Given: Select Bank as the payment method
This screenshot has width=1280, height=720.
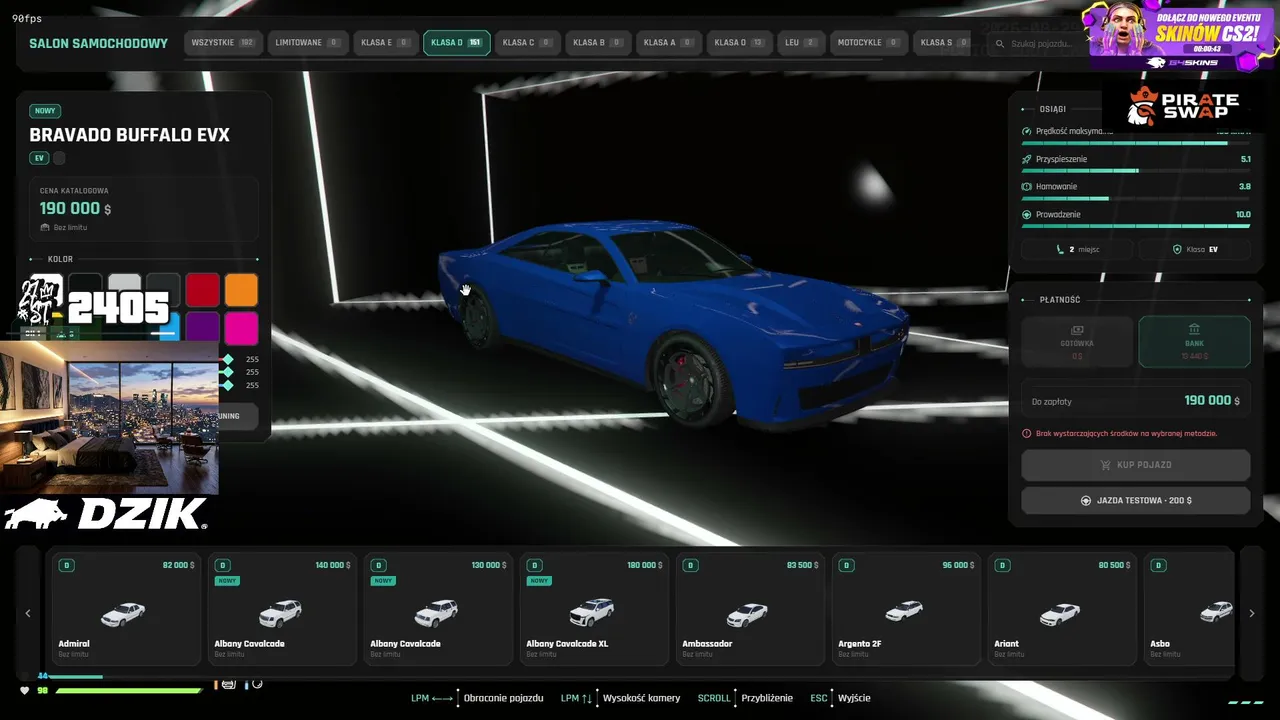Looking at the screenshot, I should click(1194, 342).
